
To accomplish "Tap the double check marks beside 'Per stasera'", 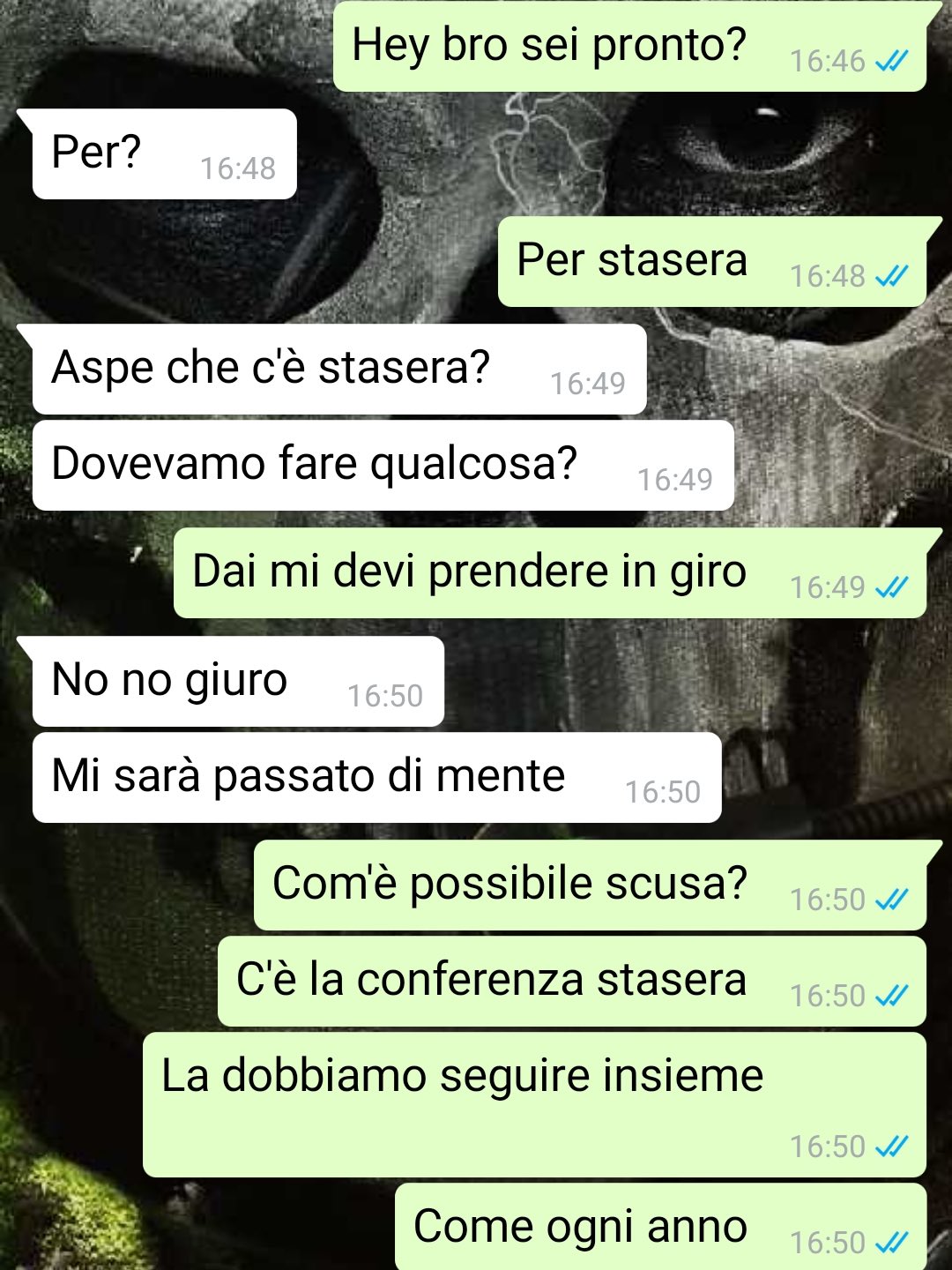I will pos(891,276).
